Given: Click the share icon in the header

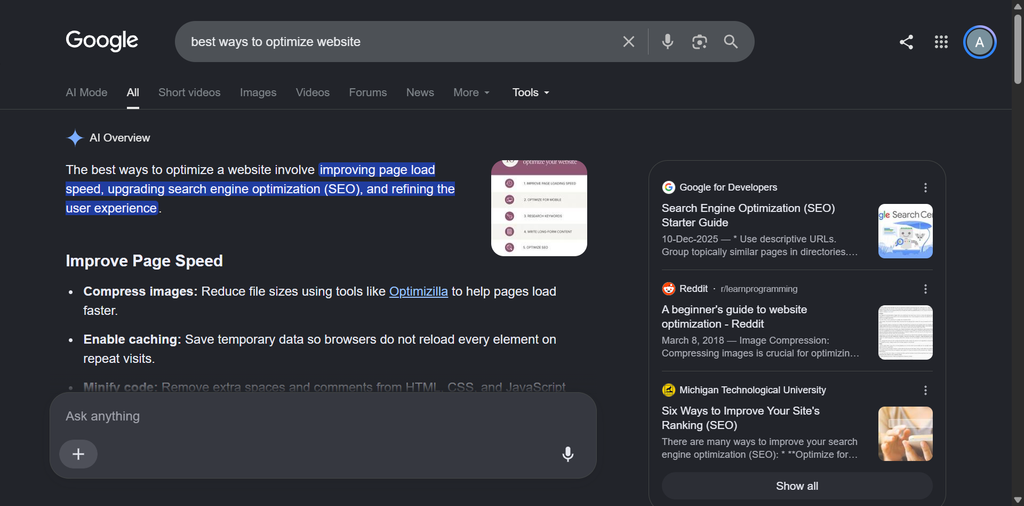Looking at the screenshot, I should 906,42.
